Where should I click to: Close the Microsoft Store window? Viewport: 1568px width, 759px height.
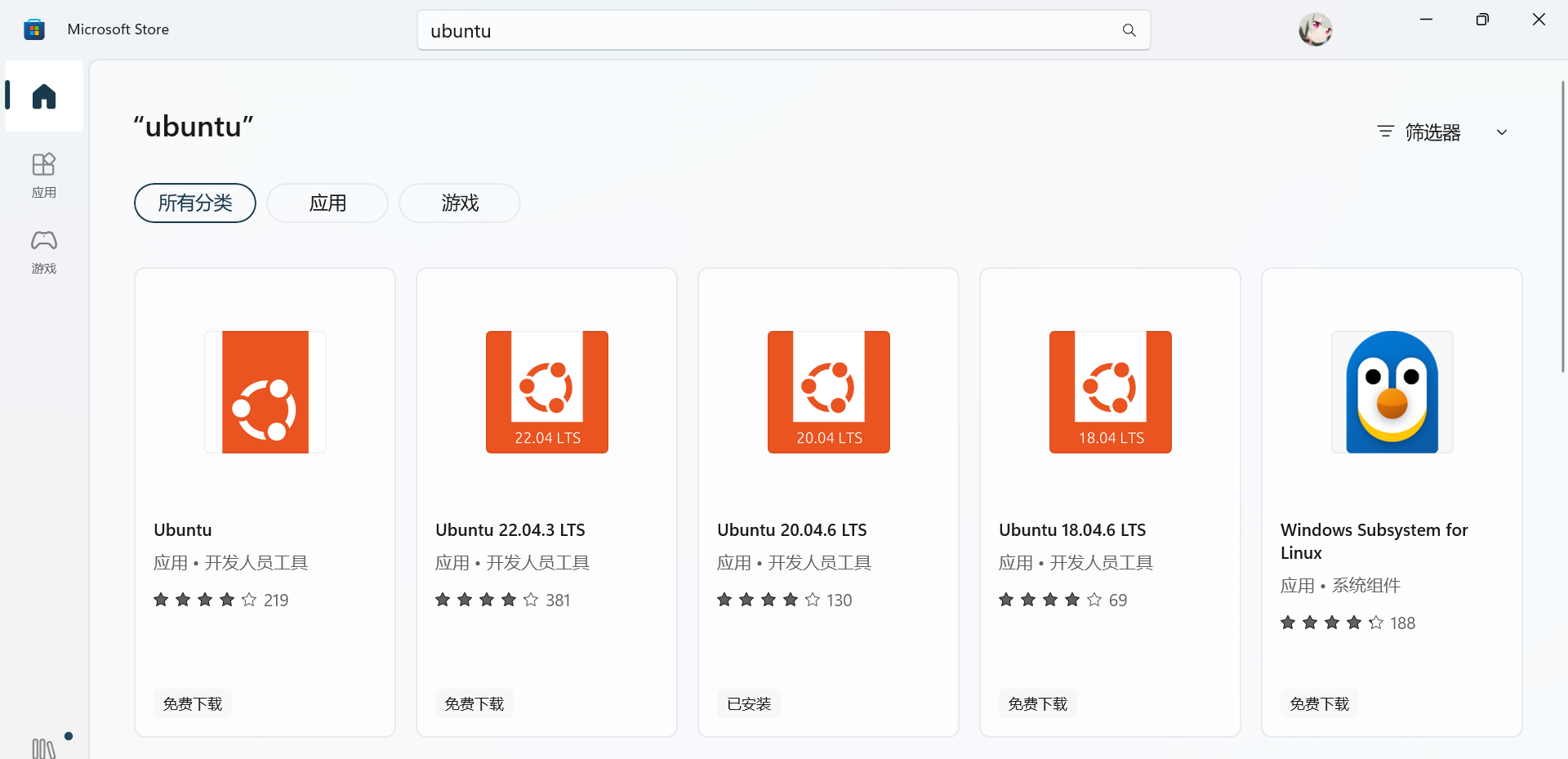coord(1539,20)
